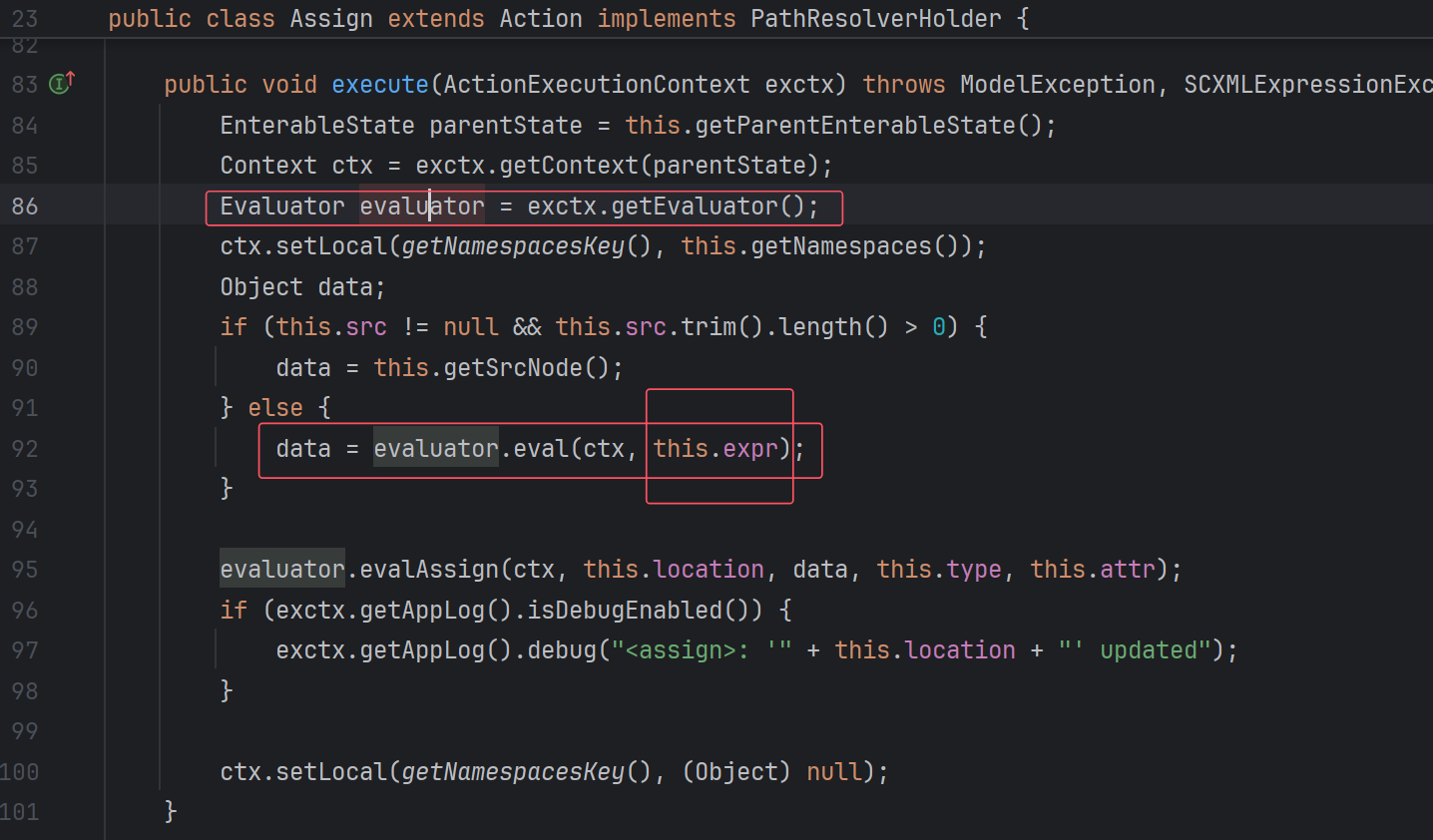1433x840 pixels.
Task: Click line number 92 in the gutter
Action: pos(25,449)
